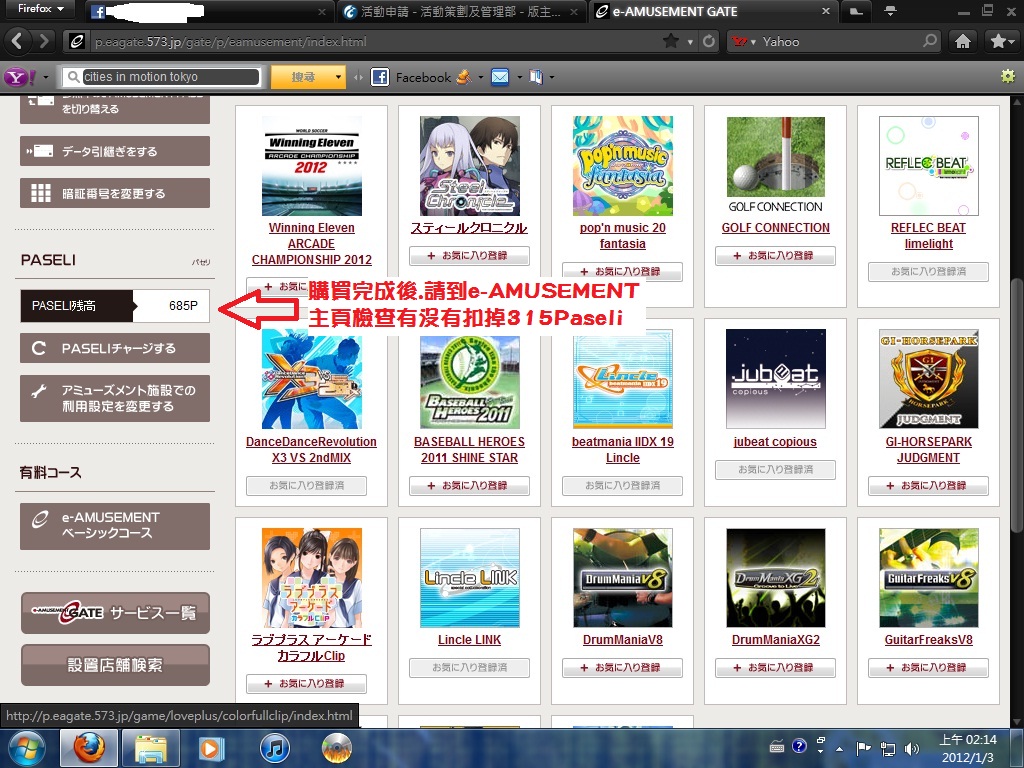Click the PASELI charge button

115,348
